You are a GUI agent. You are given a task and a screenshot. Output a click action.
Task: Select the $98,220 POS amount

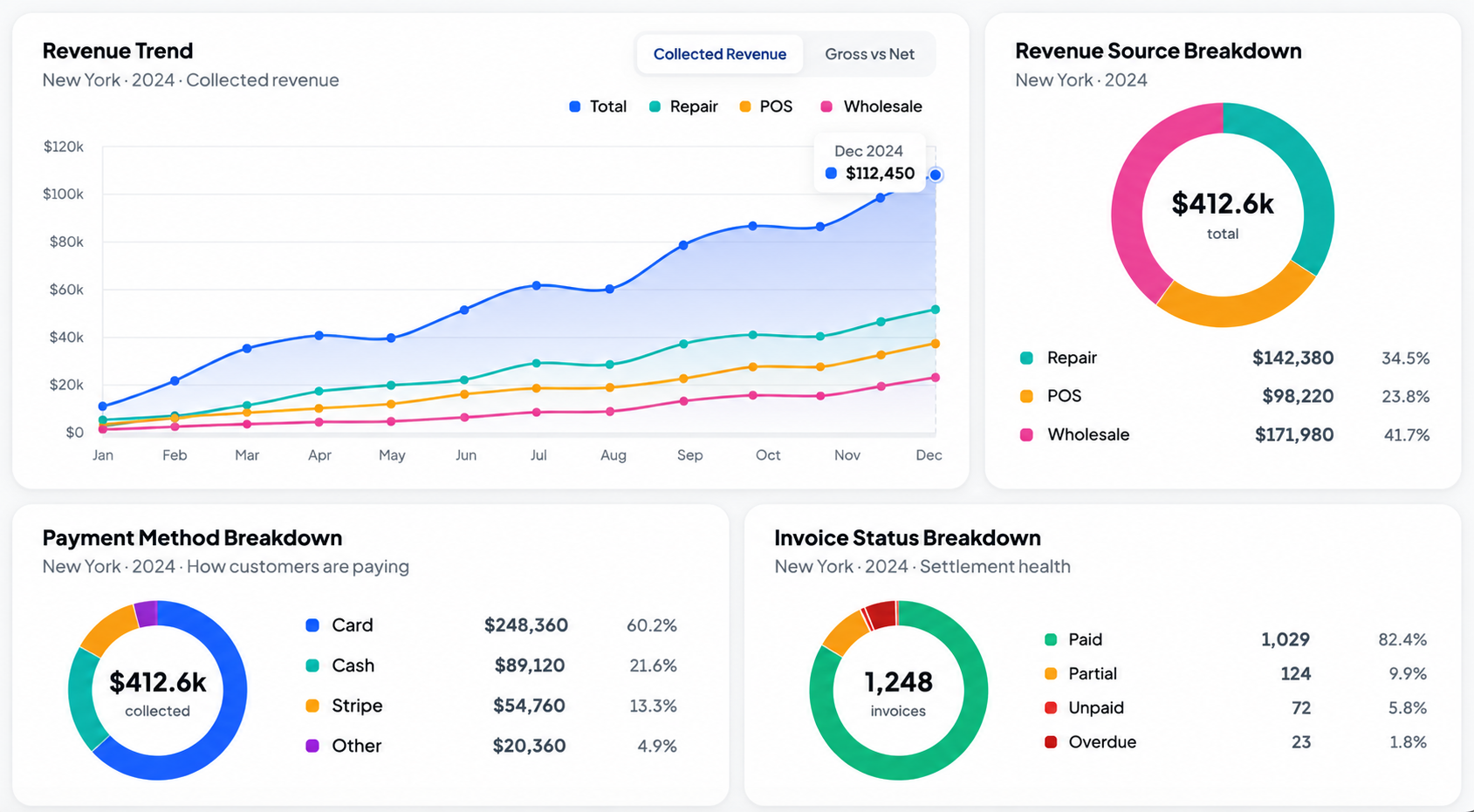1298,396
